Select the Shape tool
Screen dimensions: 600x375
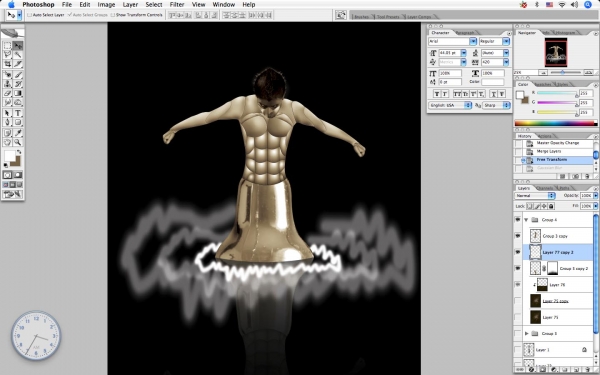click(x=18, y=122)
